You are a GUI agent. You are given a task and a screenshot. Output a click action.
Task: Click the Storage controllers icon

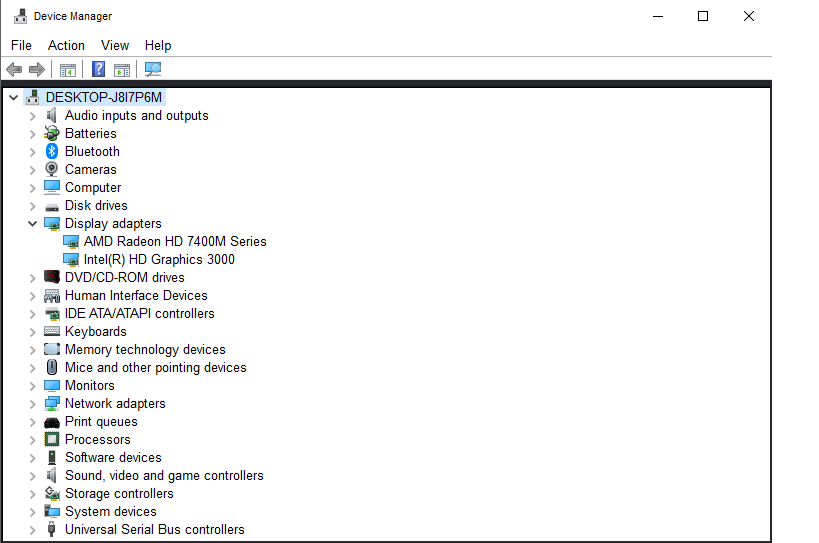point(52,493)
